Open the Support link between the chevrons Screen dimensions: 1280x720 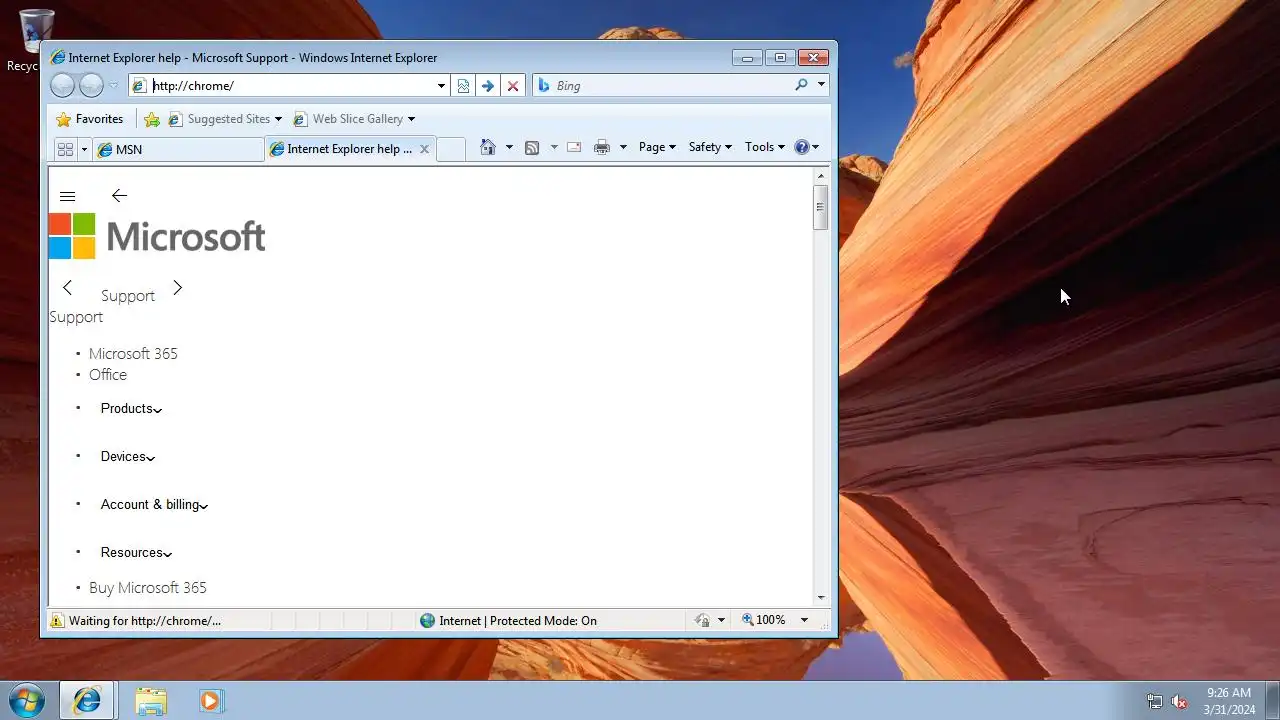(x=128, y=296)
